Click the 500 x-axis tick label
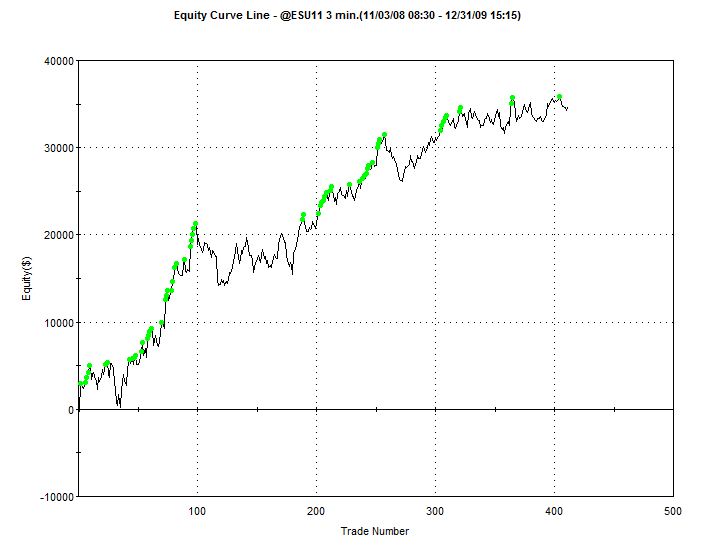 tap(673, 511)
